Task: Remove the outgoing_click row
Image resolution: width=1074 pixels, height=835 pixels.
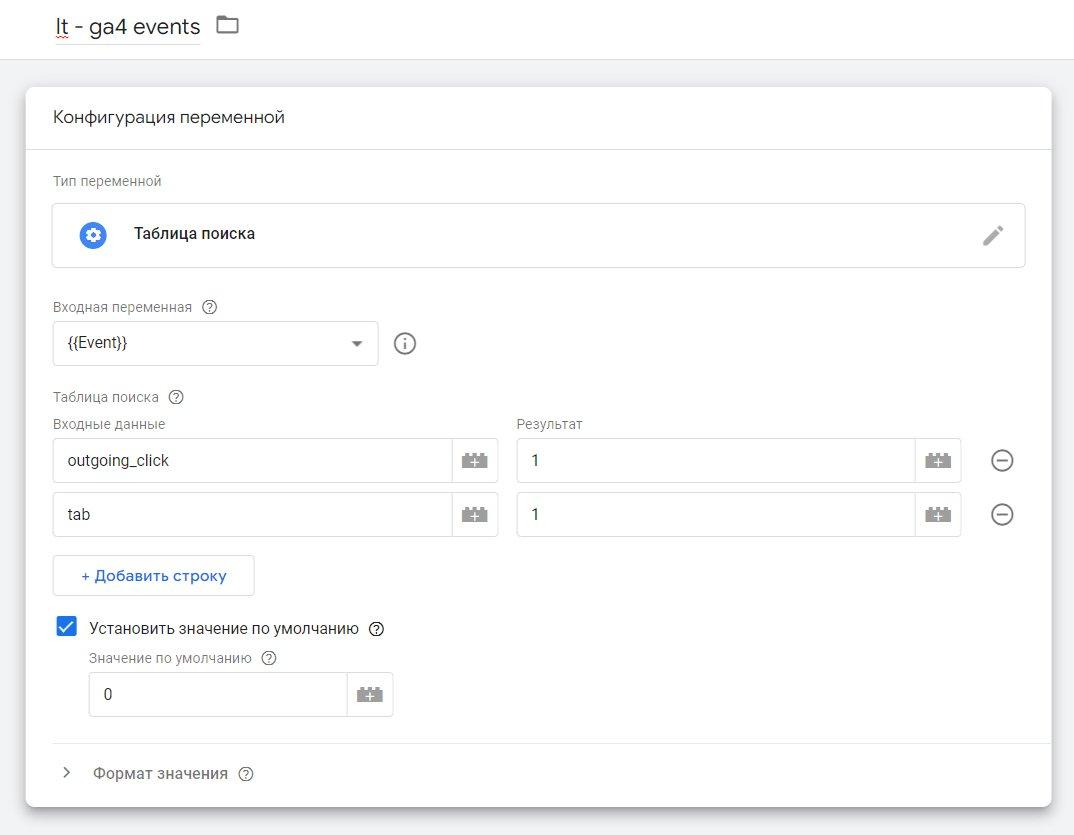Action: coord(1002,461)
